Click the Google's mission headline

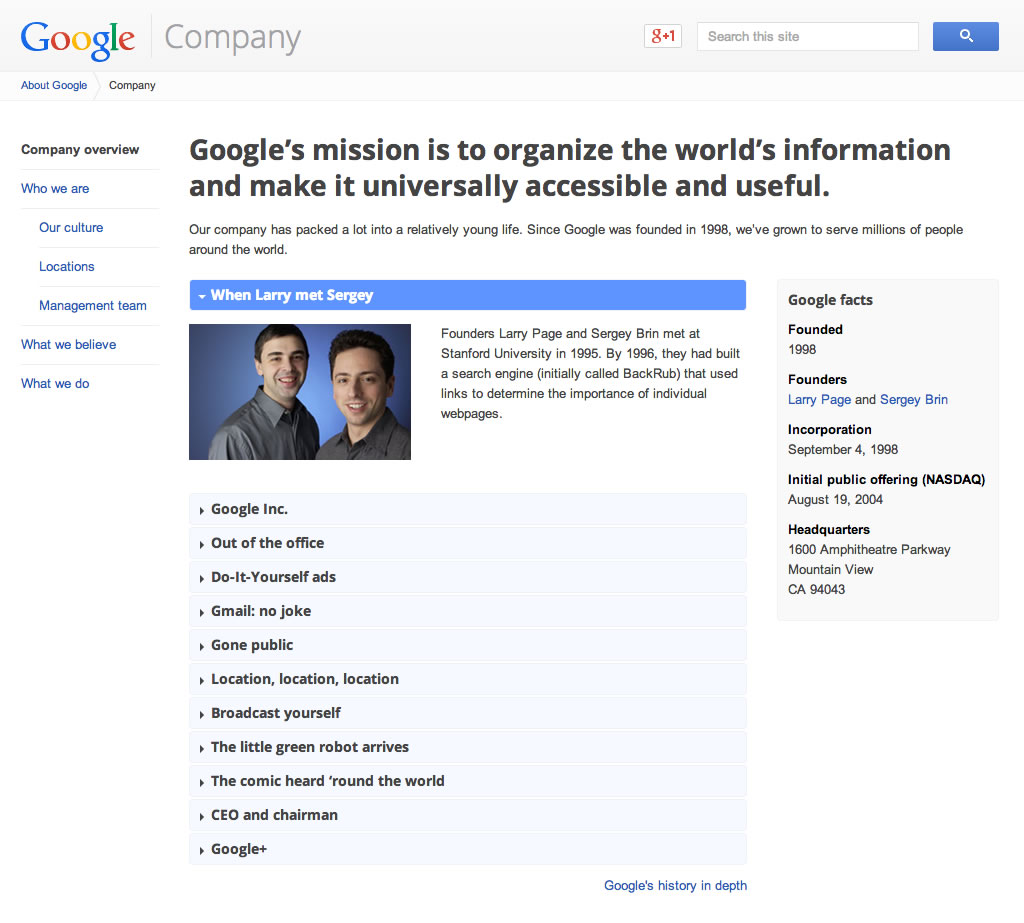(x=569, y=168)
